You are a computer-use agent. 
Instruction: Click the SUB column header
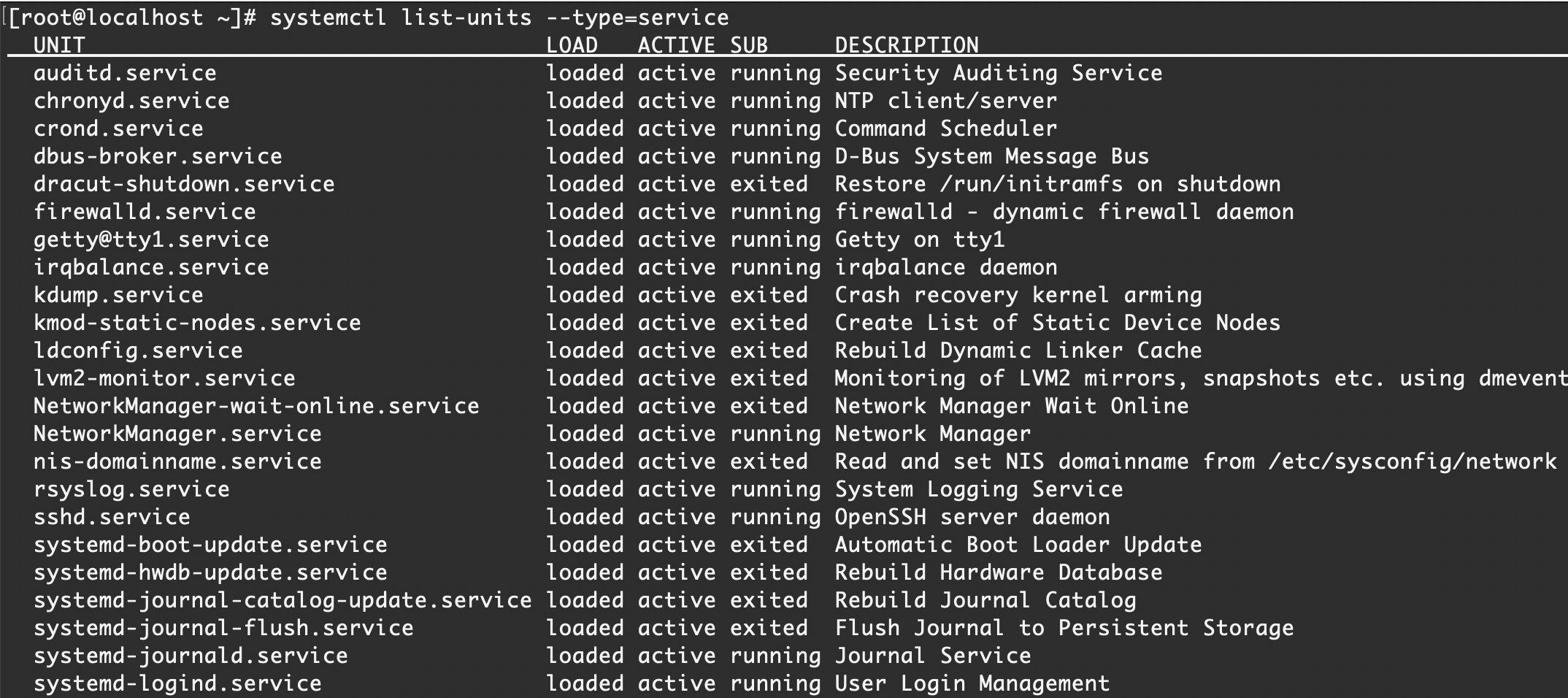point(749,45)
